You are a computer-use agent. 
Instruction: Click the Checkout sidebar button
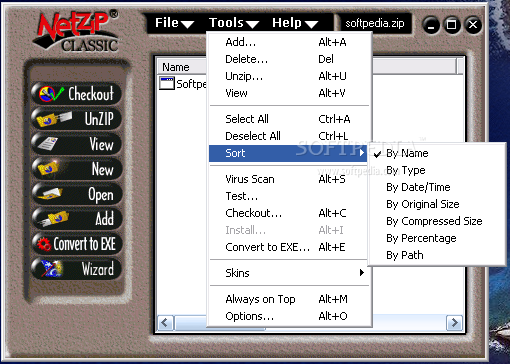76,94
